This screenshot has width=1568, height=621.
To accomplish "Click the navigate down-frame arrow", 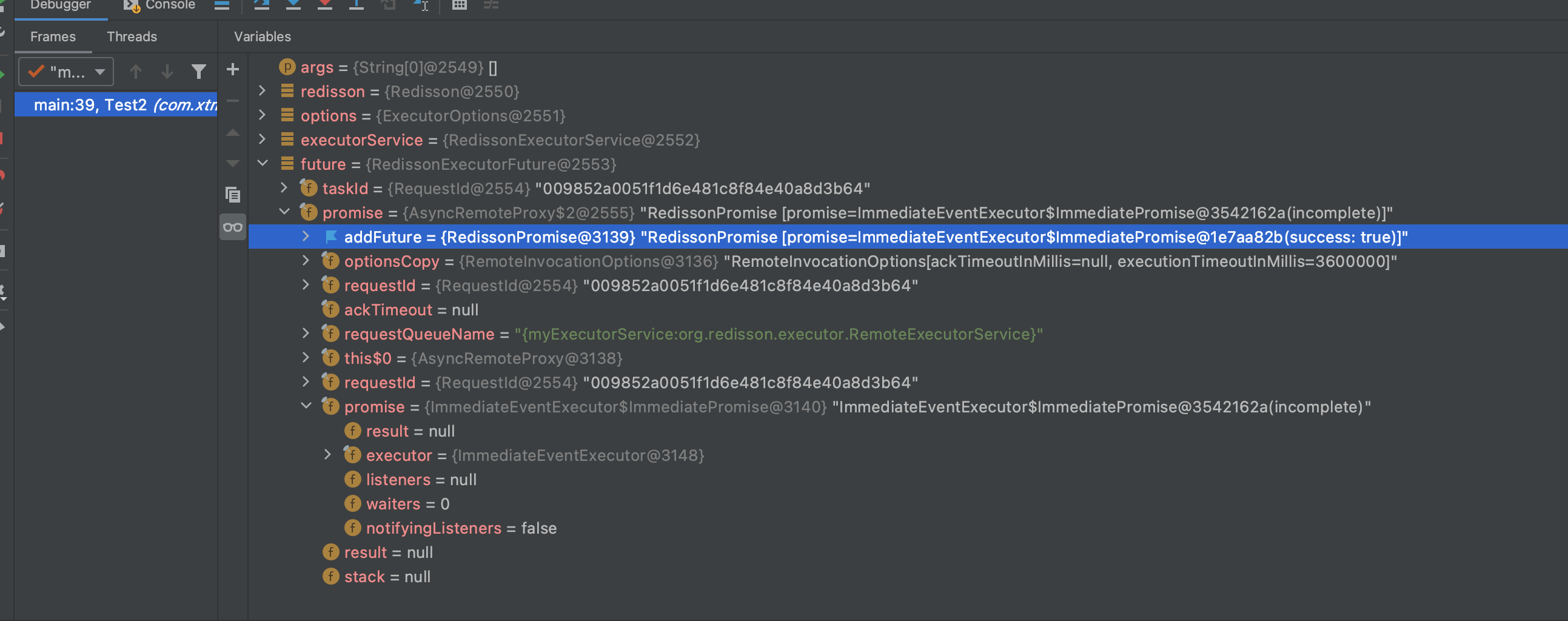I will 167,71.
